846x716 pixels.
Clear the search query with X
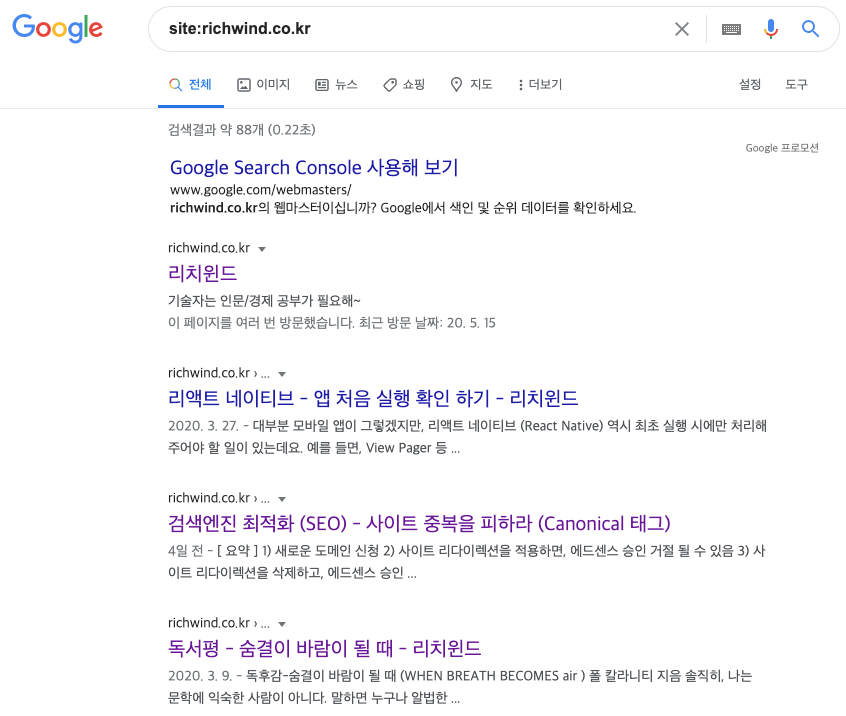click(682, 29)
